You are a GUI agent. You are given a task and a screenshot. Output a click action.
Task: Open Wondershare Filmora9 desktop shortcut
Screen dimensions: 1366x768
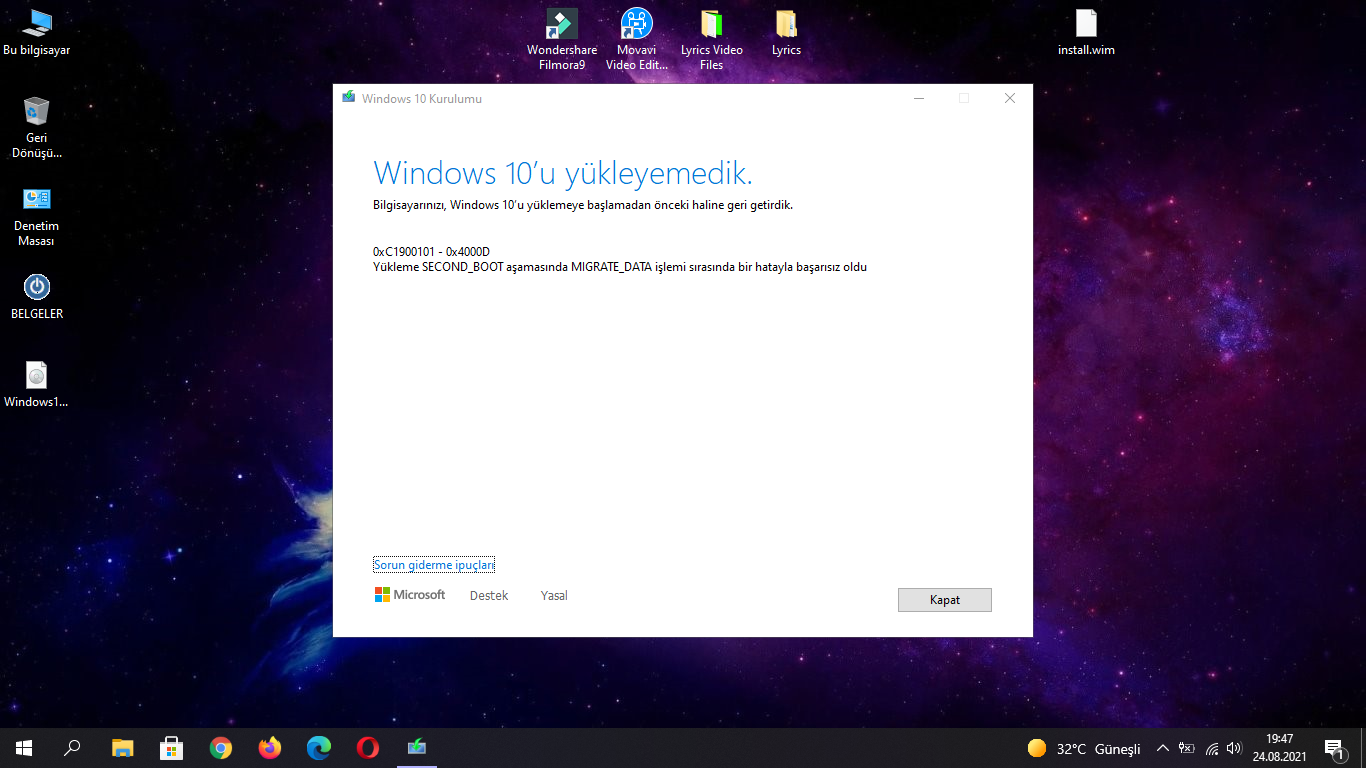[x=562, y=39]
